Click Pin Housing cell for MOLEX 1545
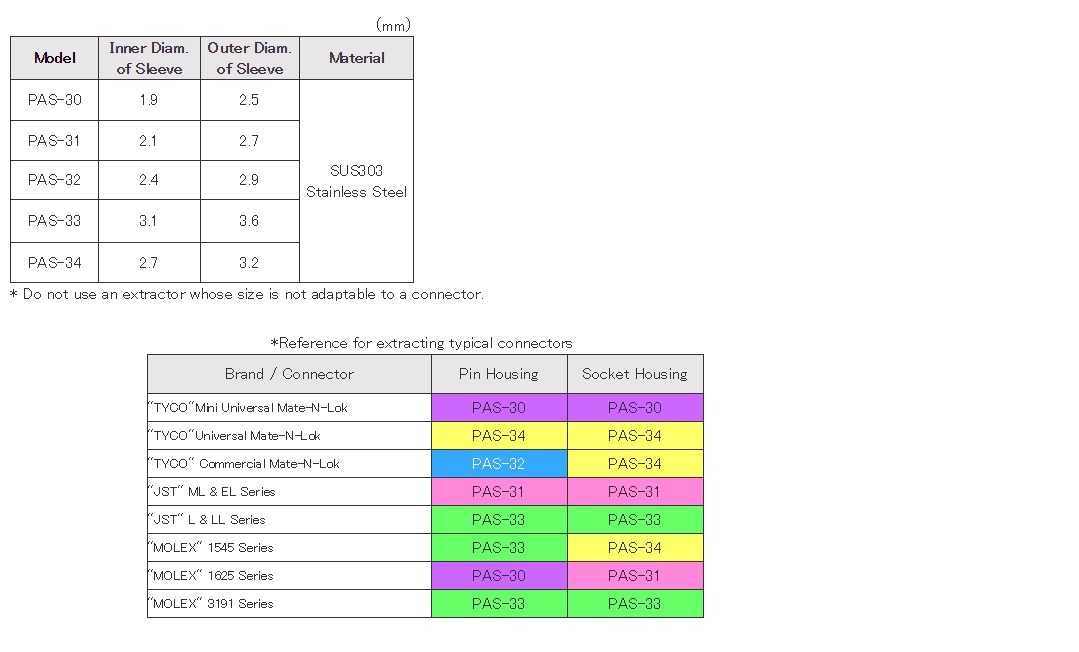 point(499,548)
